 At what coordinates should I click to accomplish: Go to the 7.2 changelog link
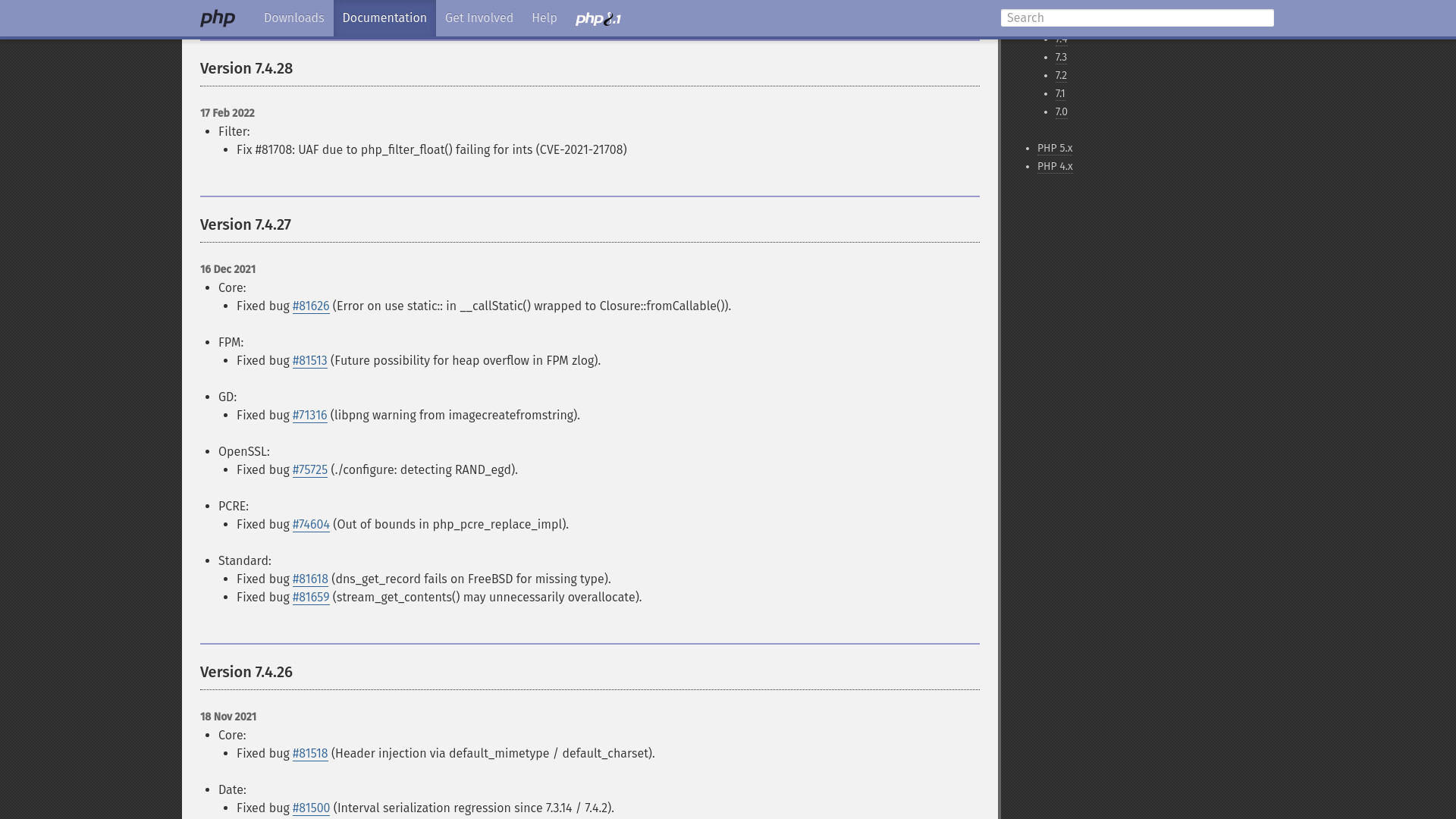1061,76
